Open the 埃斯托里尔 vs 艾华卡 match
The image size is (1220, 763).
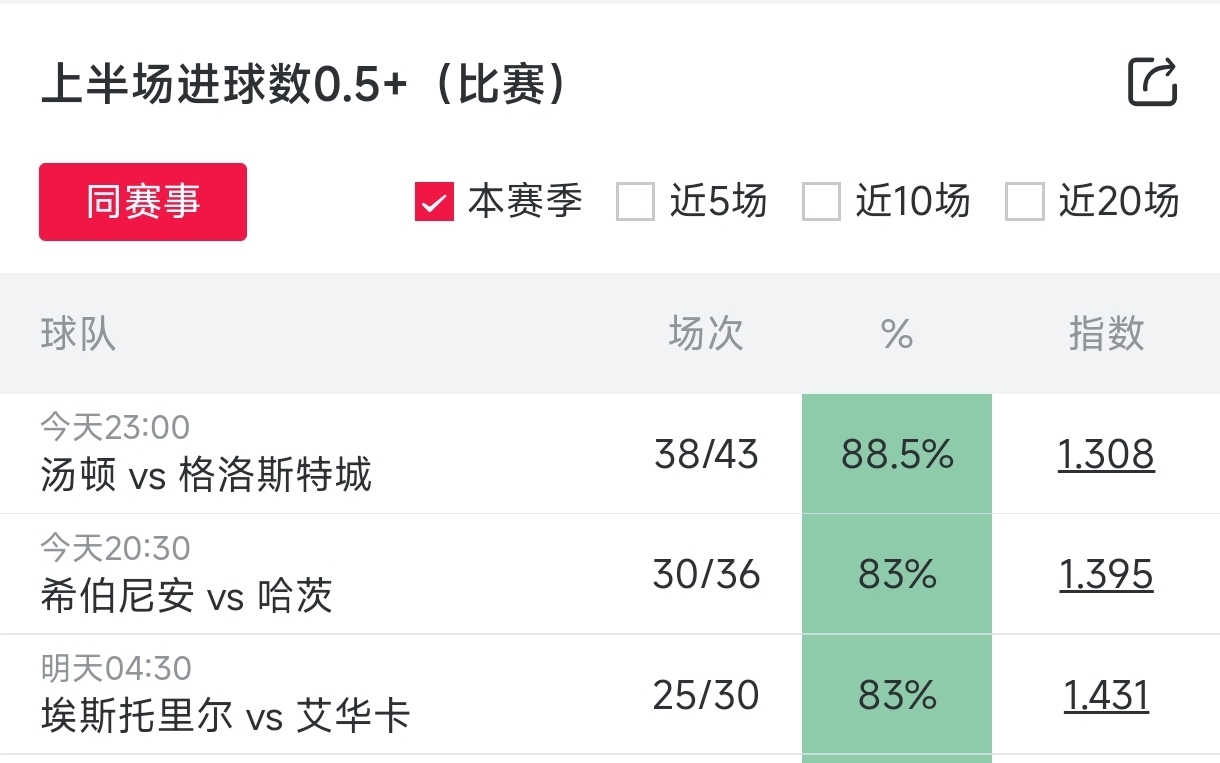pyautogui.click(x=226, y=716)
